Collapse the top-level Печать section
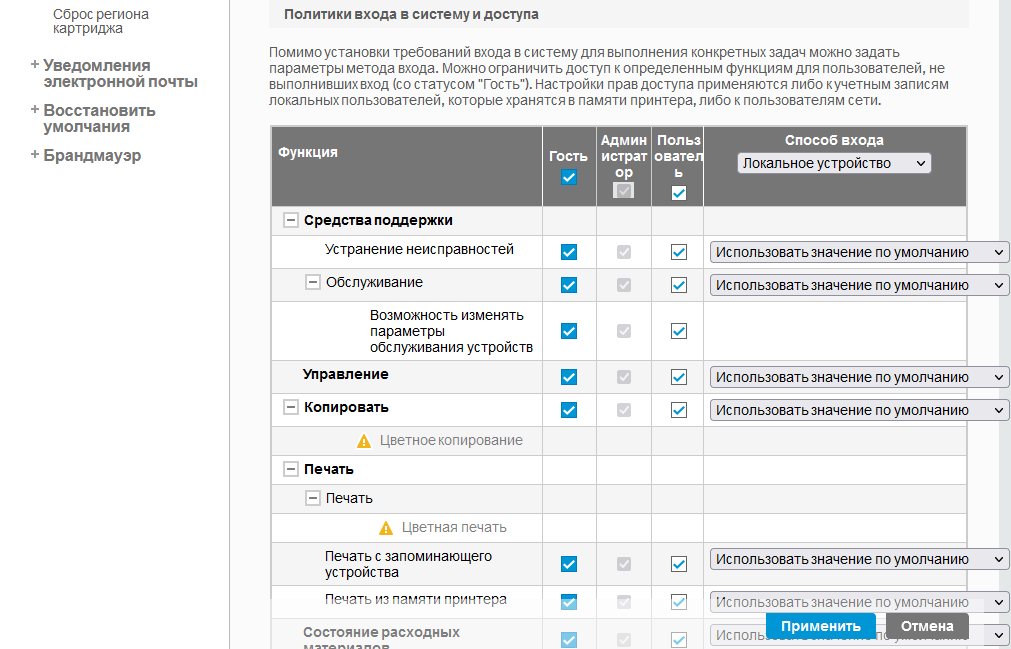1011x649 pixels. [291, 469]
